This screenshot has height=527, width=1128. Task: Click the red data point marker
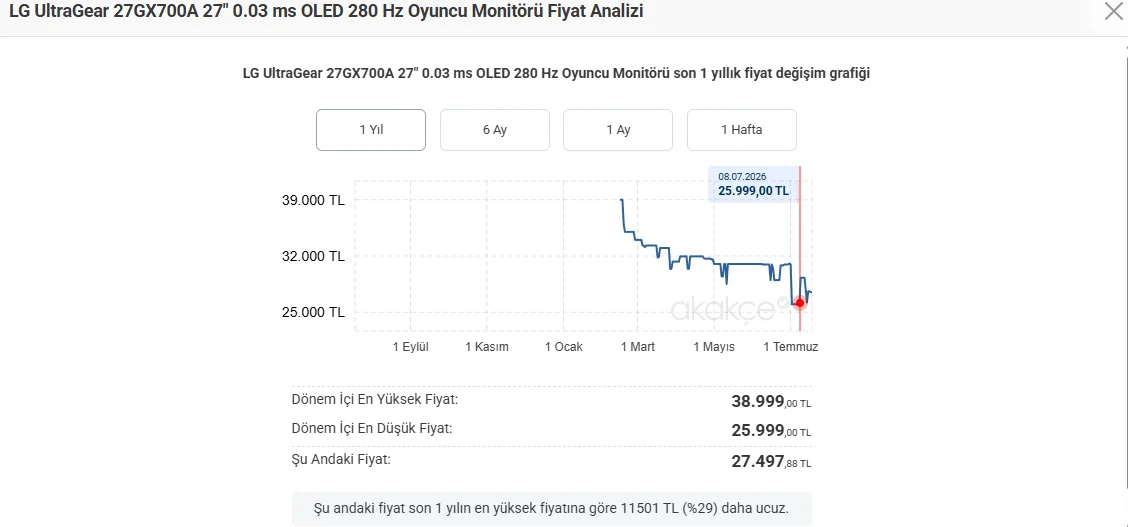click(x=800, y=303)
